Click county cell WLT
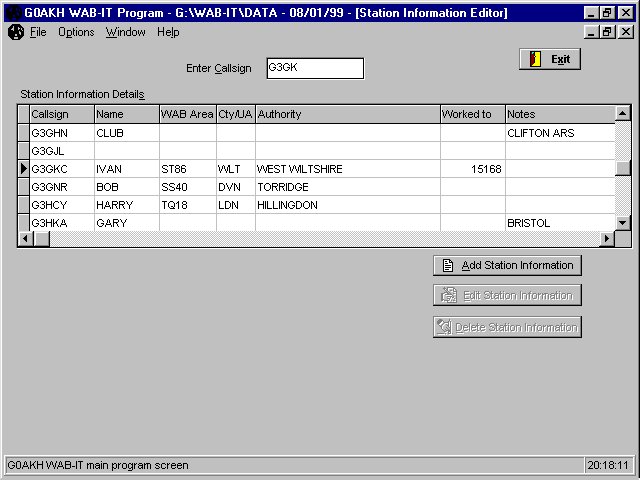This screenshot has width=640, height=480. pos(236,169)
